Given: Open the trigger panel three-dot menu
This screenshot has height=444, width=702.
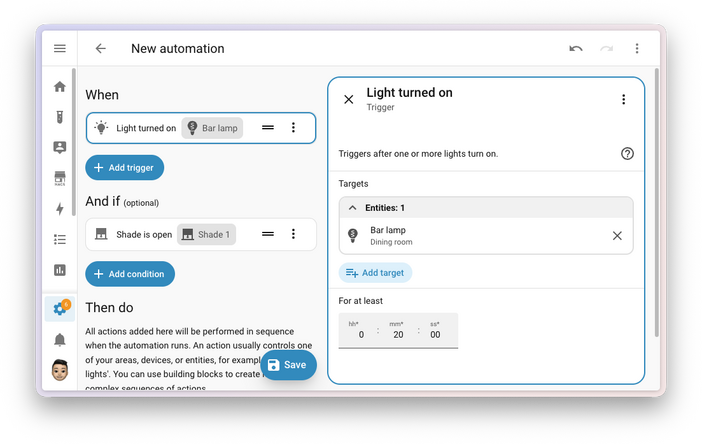Looking at the screenshot, I should (x=623, y=99).
